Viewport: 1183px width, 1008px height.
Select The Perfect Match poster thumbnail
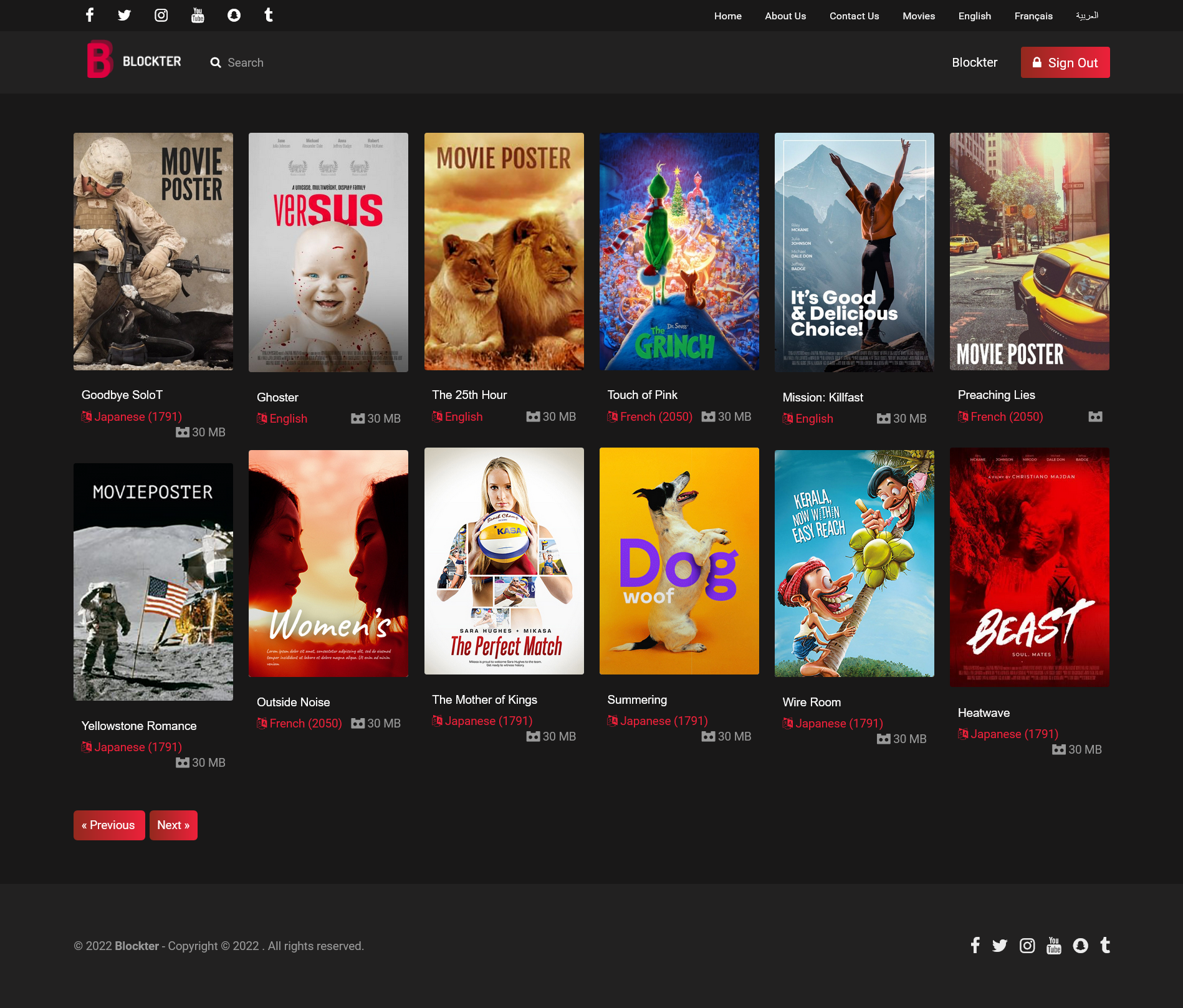pos(504,561)
